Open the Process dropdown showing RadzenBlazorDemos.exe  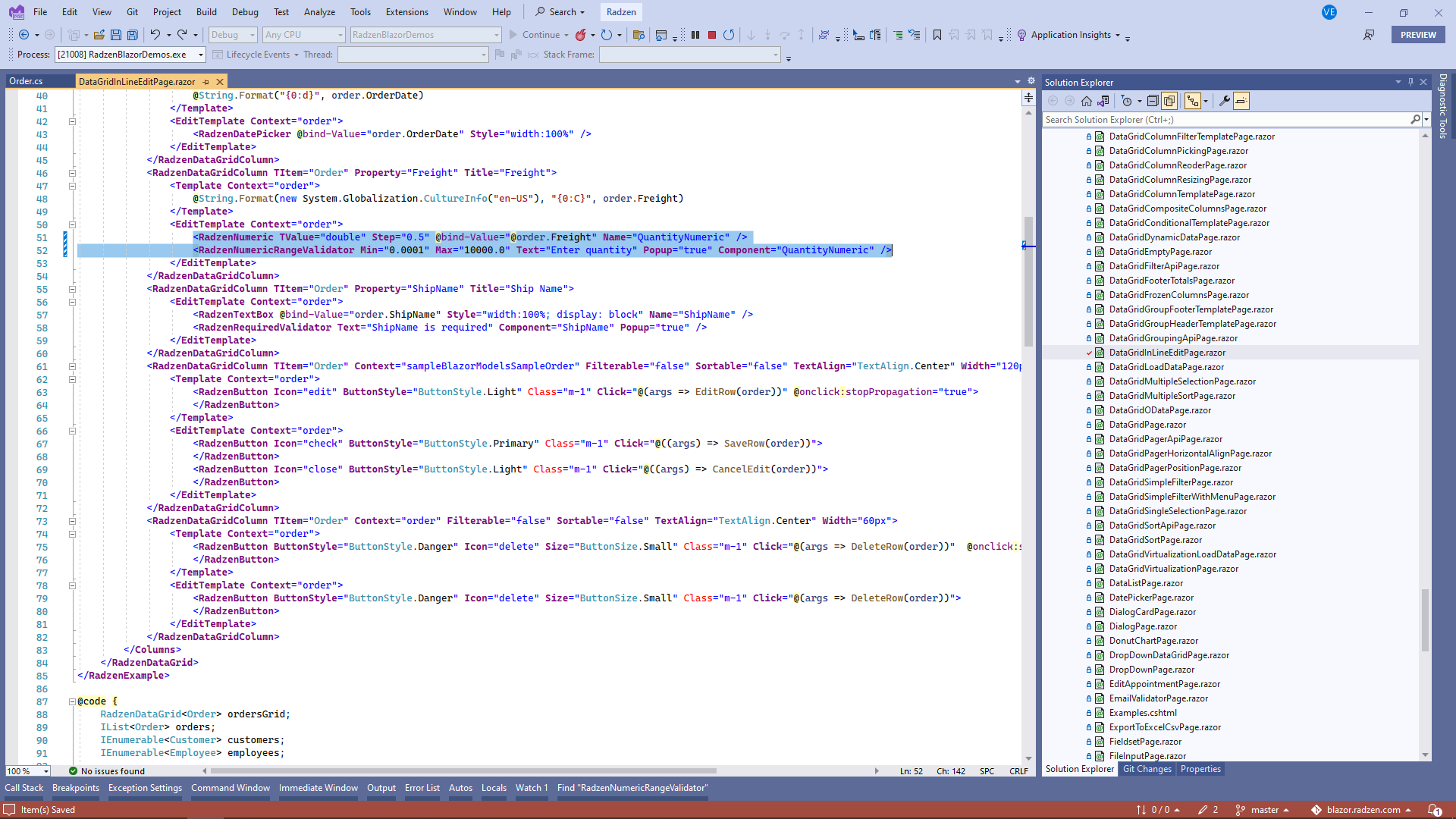click(130, 55)
